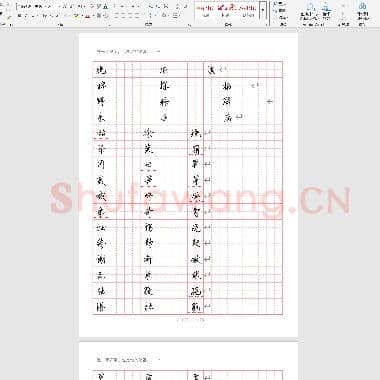Select the first style in Styles gallery
The width and height of the screenshot is (380, 380).
coord(205,11)
